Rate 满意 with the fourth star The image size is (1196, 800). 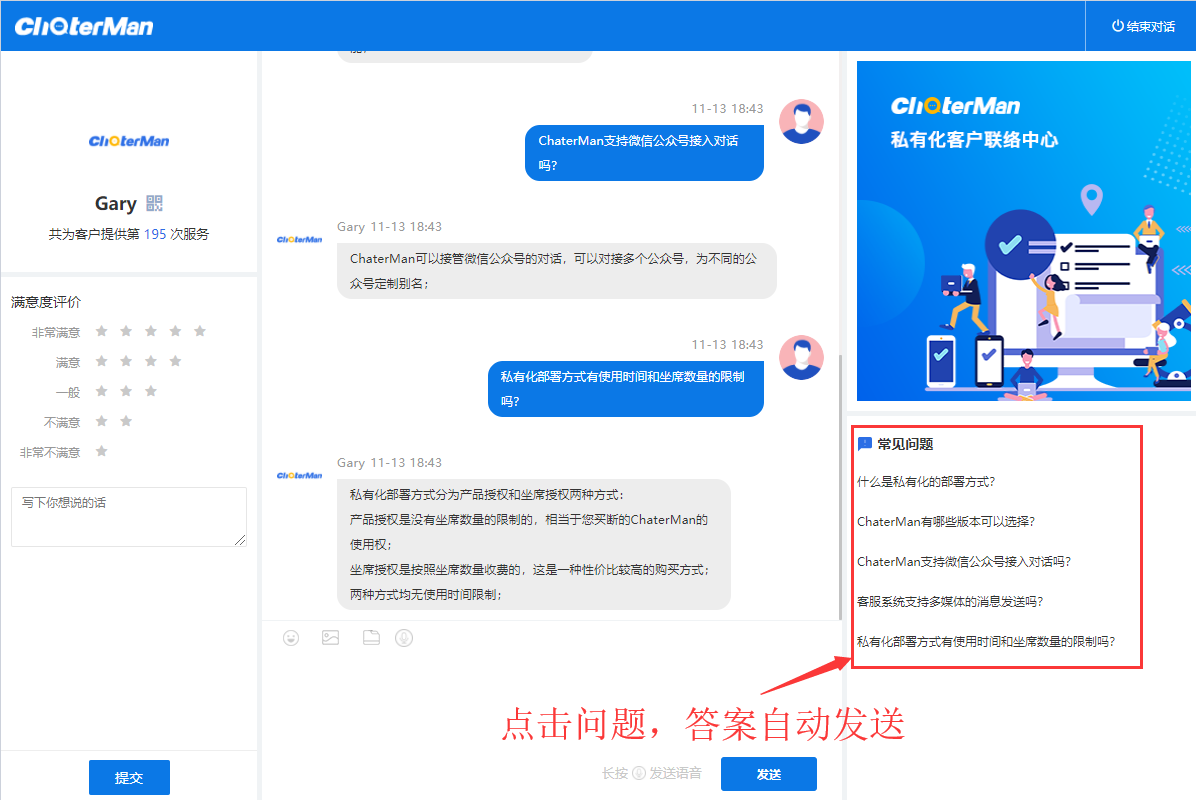coord(175,361)
